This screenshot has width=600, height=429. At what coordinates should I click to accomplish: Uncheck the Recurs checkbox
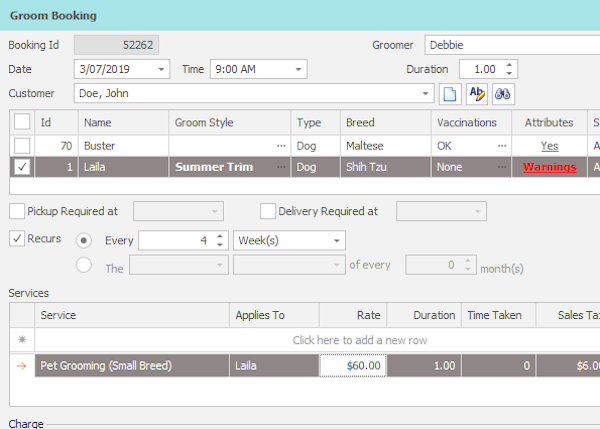[x=17, y=239]
